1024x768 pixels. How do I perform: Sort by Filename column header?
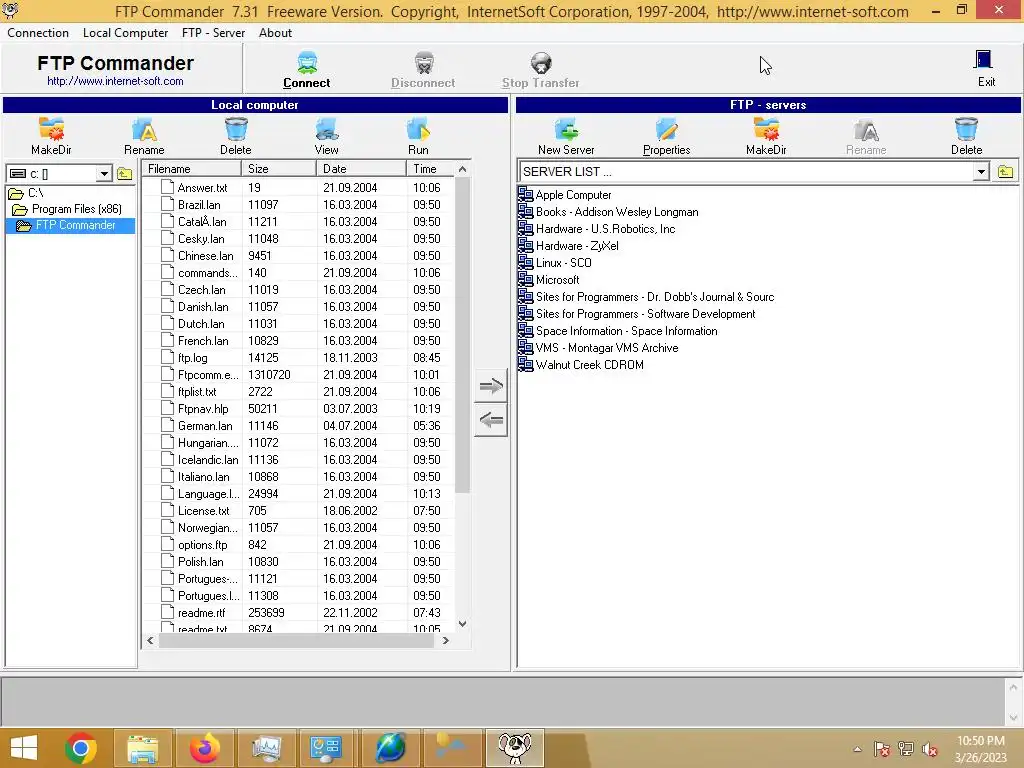192,169
